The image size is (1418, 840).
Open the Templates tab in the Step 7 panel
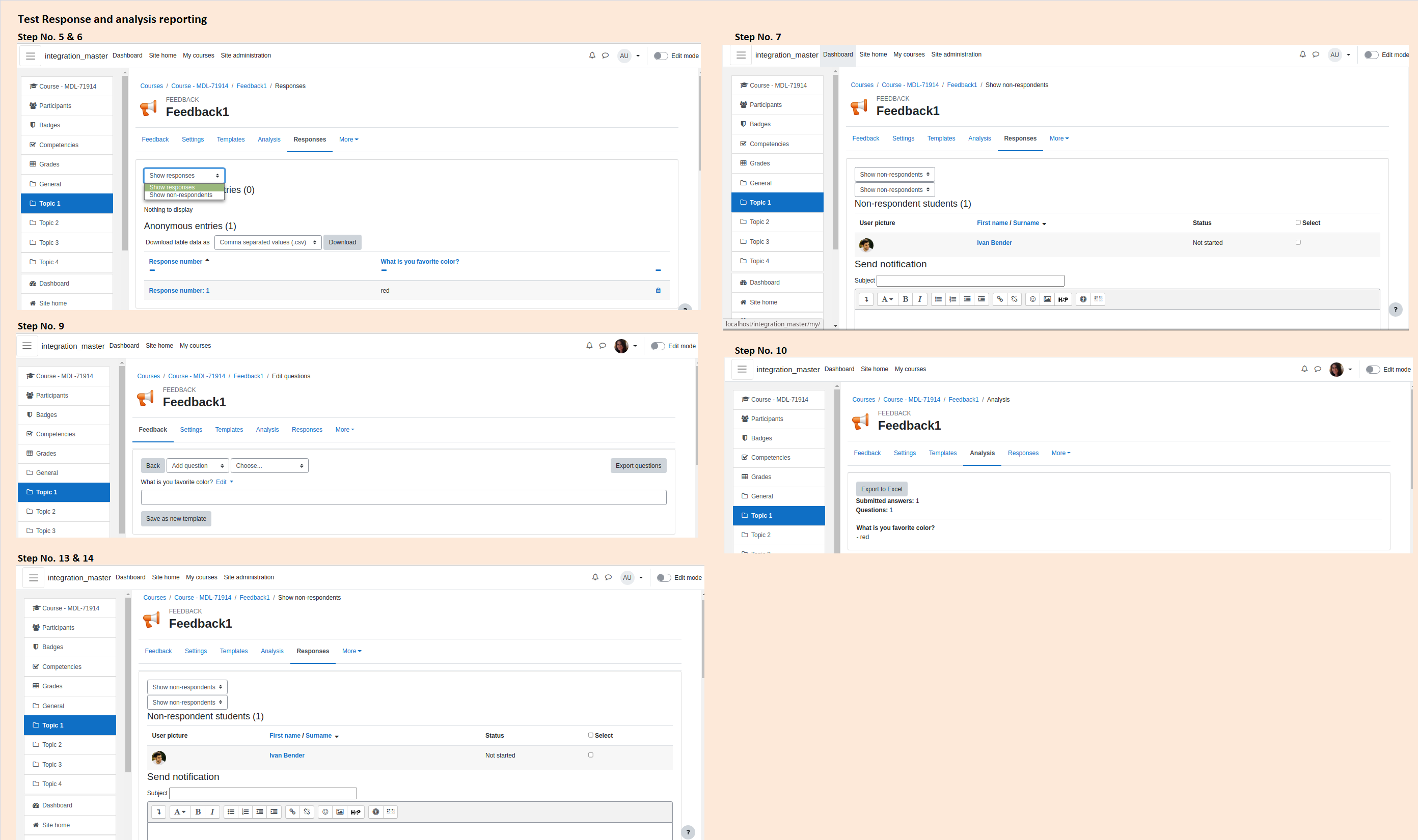[941, 138]
